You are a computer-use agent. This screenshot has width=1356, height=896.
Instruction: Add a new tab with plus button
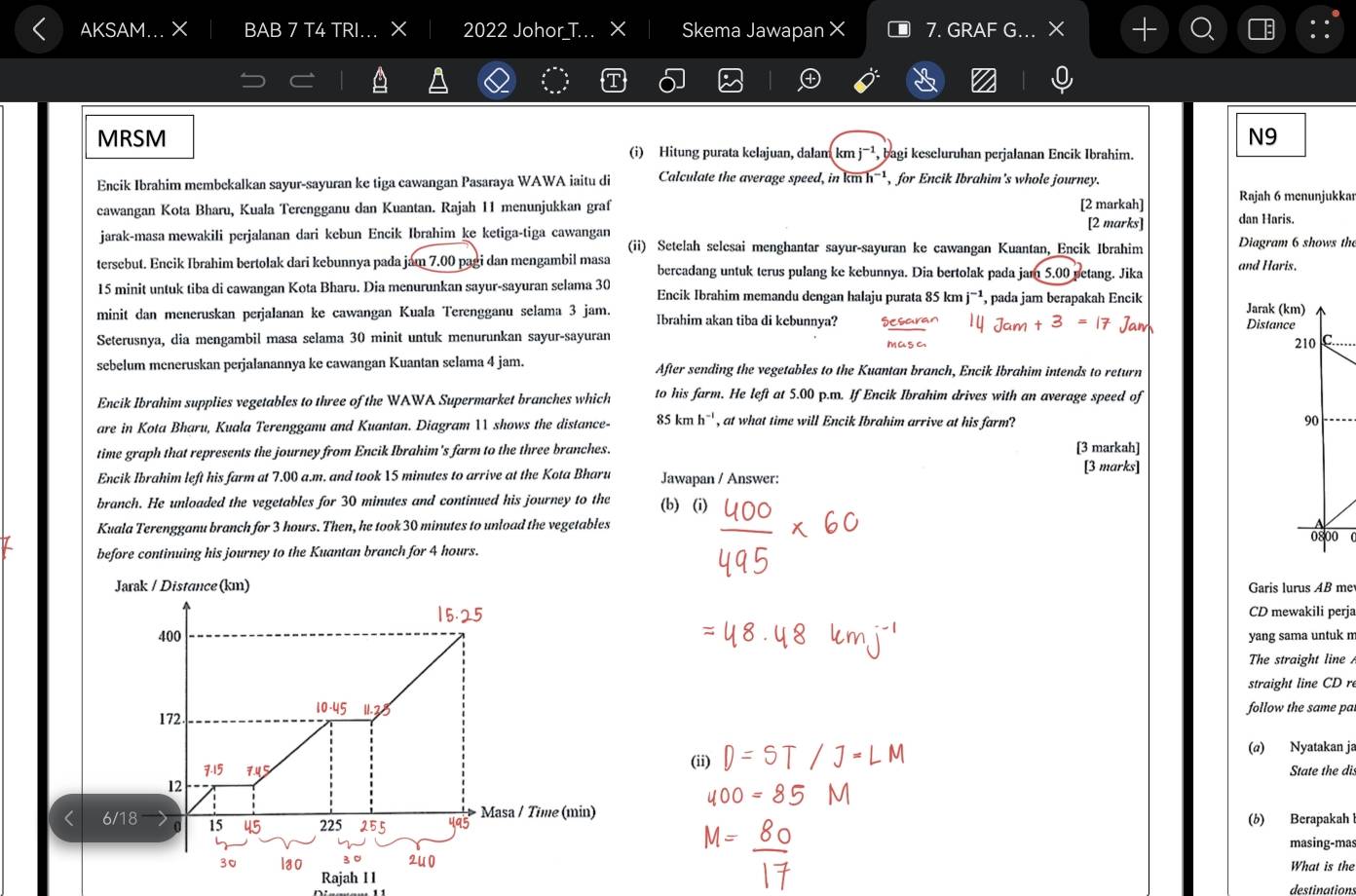click(1145, 30)
